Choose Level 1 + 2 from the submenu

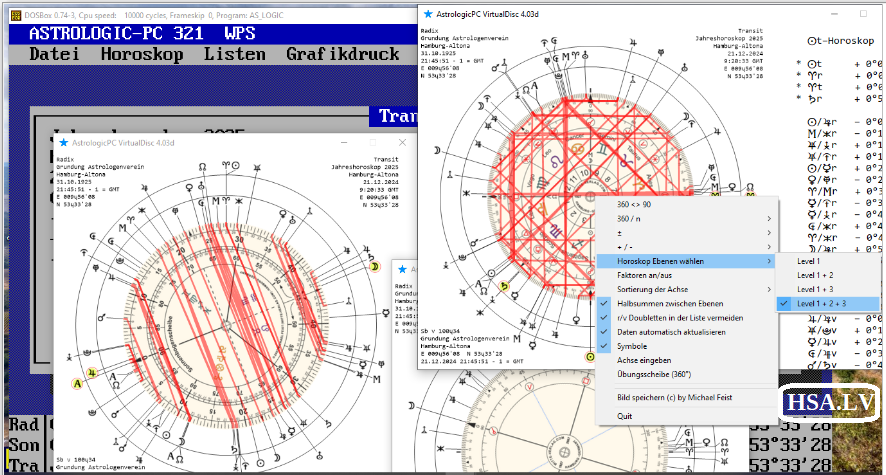coord(815,274)
